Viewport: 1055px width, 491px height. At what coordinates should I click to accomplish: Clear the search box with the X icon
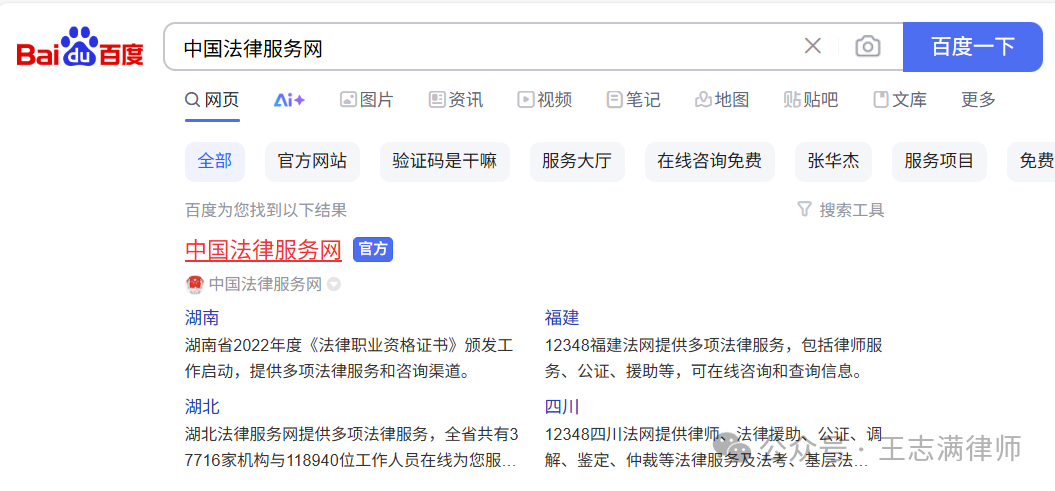click(813, 46)
